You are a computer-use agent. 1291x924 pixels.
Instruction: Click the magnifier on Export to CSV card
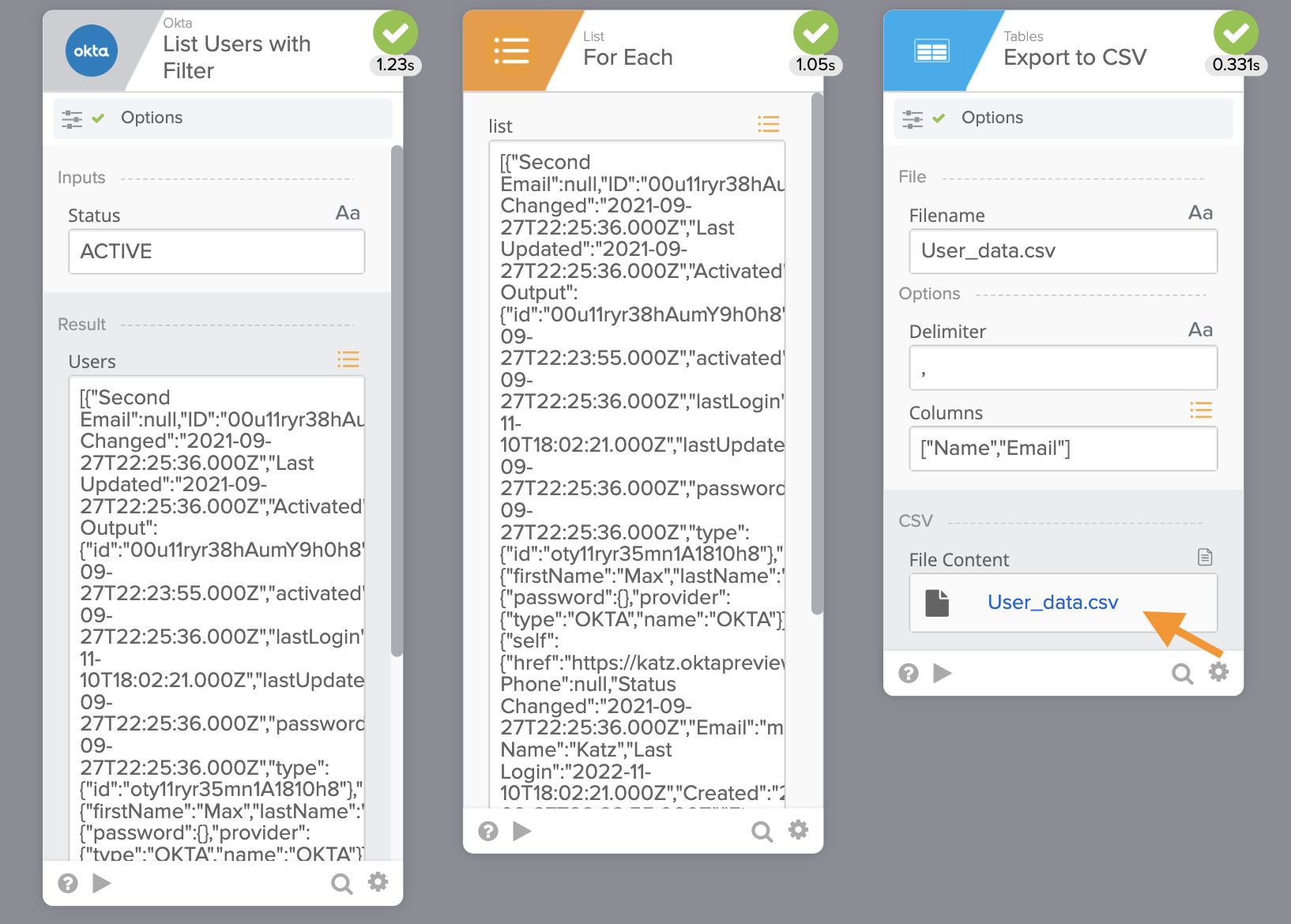pos(1182,674)
